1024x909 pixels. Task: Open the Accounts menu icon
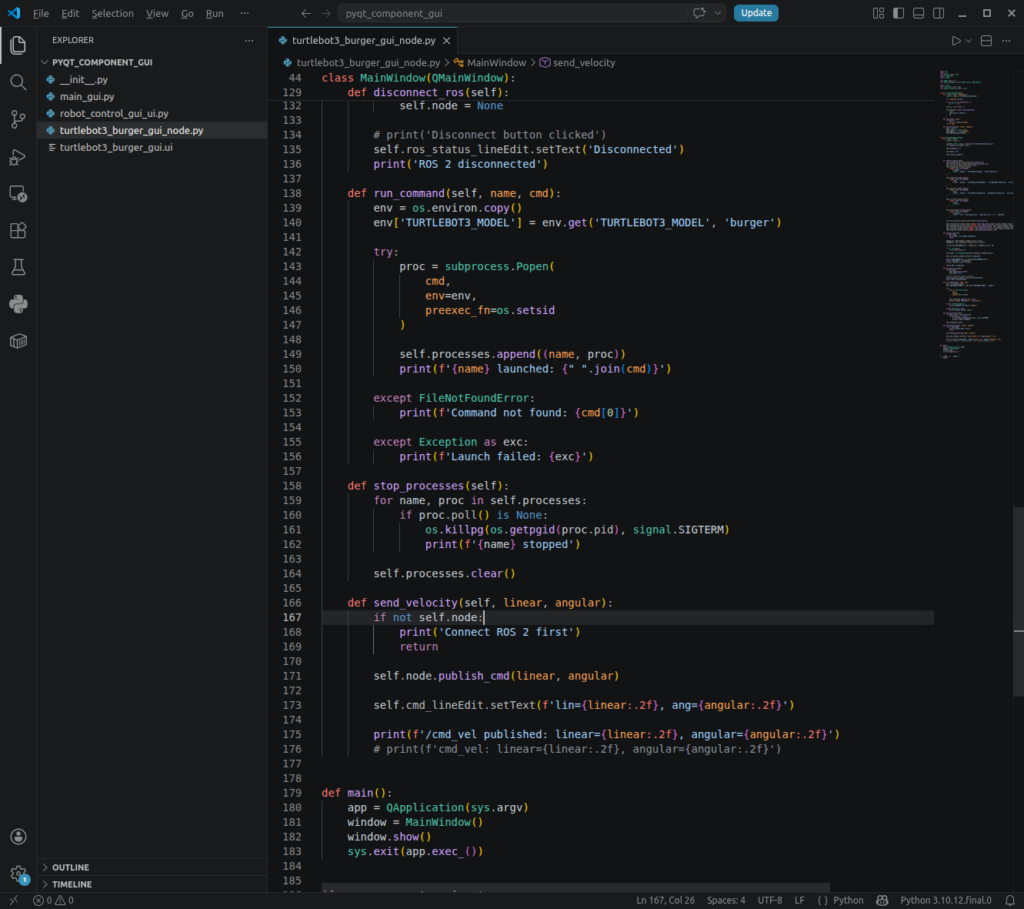(18, 837)
